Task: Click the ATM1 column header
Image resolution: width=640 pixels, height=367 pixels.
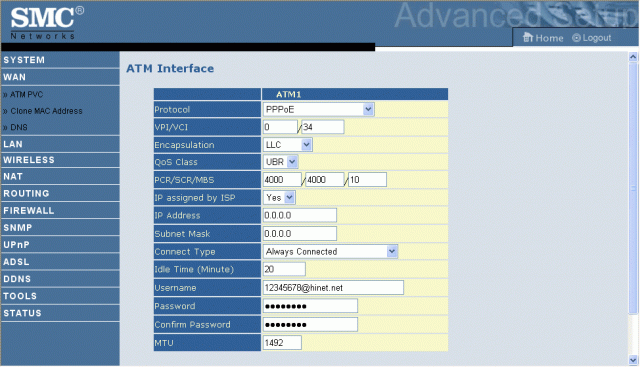Action: [355, 94]
